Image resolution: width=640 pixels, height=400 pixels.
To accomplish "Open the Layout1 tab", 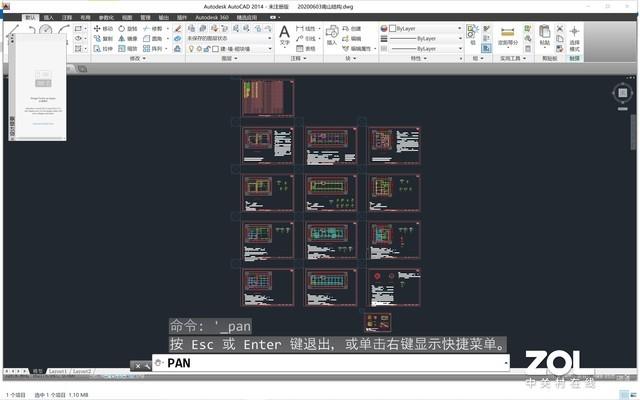I will (58, 371).
